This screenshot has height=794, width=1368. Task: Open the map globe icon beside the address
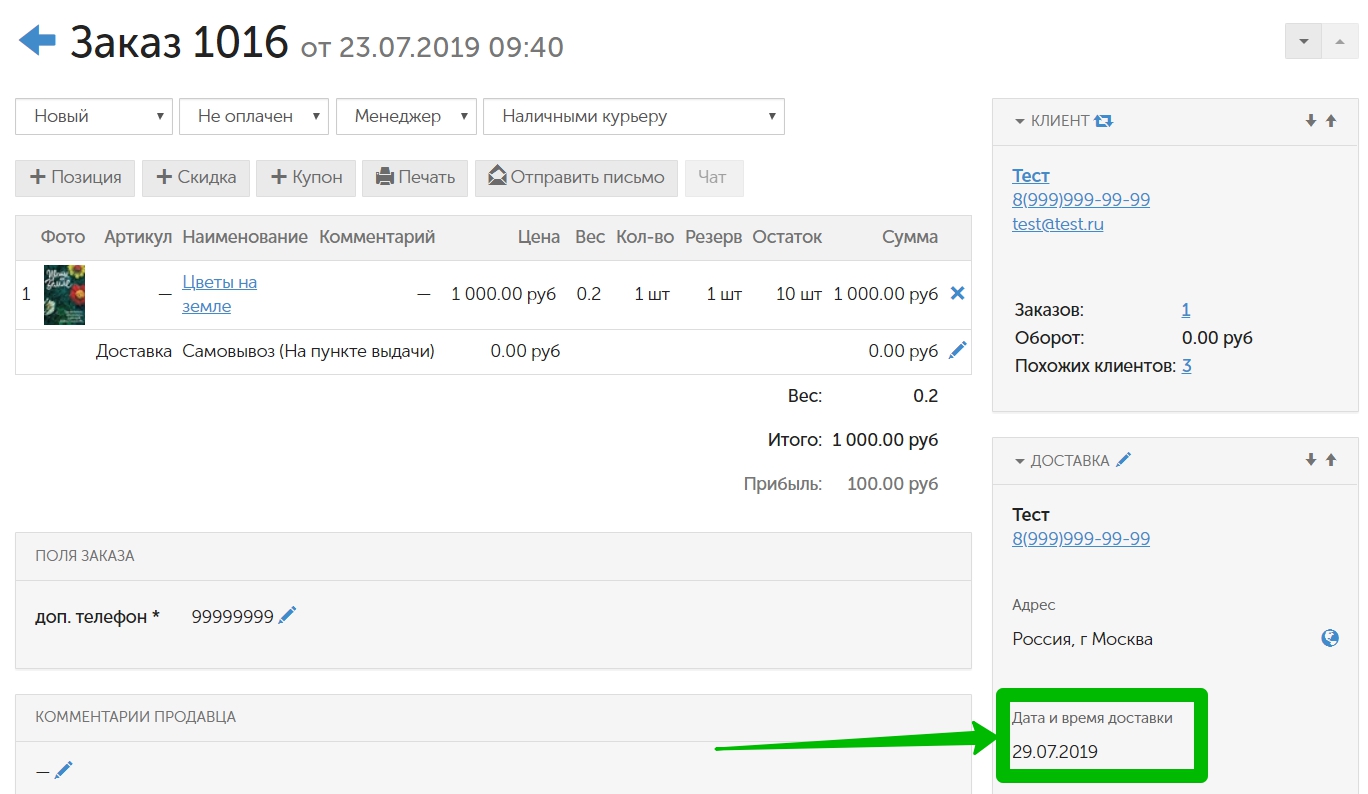coord(1330,638)
